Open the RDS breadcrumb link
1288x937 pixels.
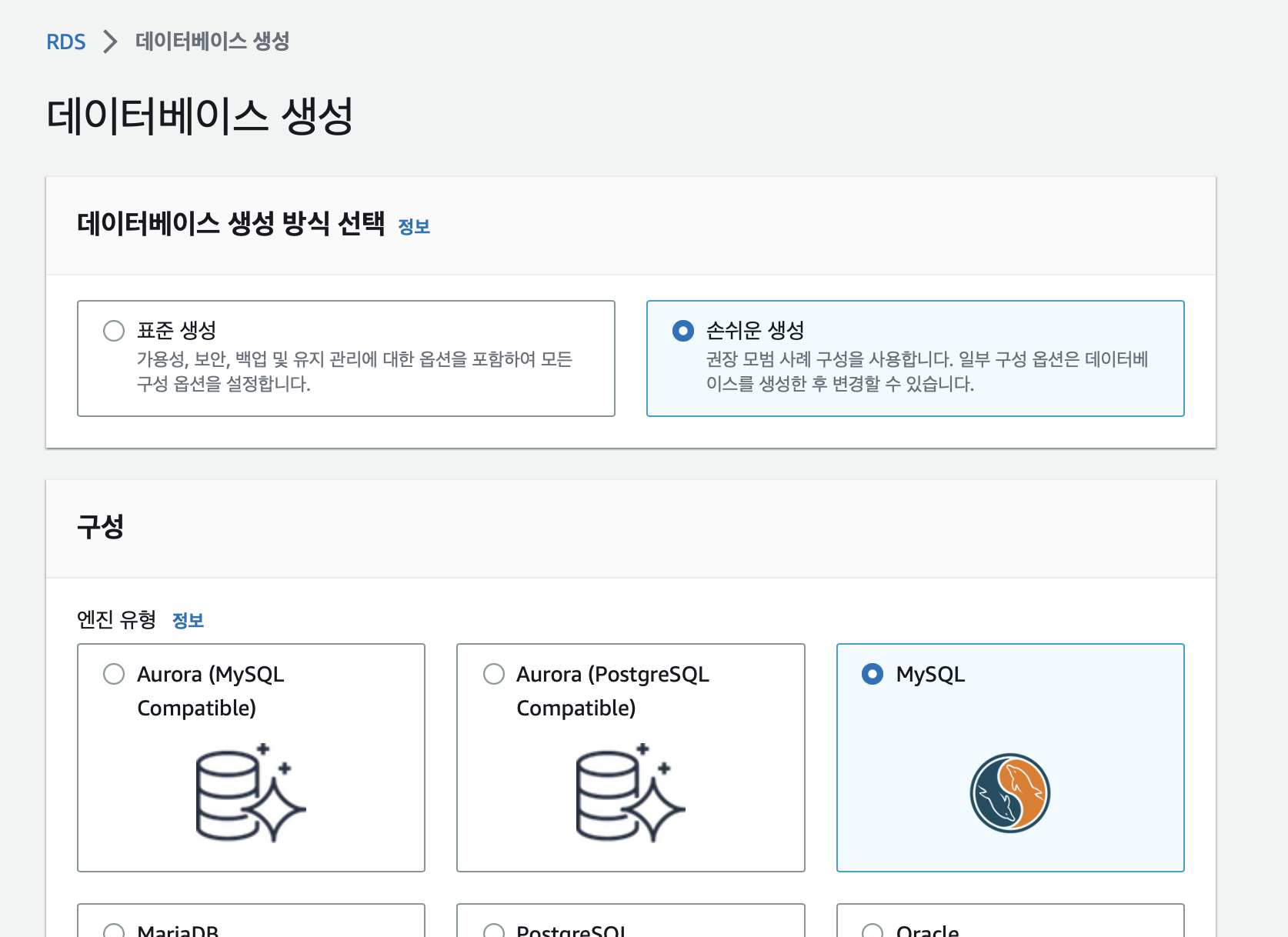tap(65, 42)
